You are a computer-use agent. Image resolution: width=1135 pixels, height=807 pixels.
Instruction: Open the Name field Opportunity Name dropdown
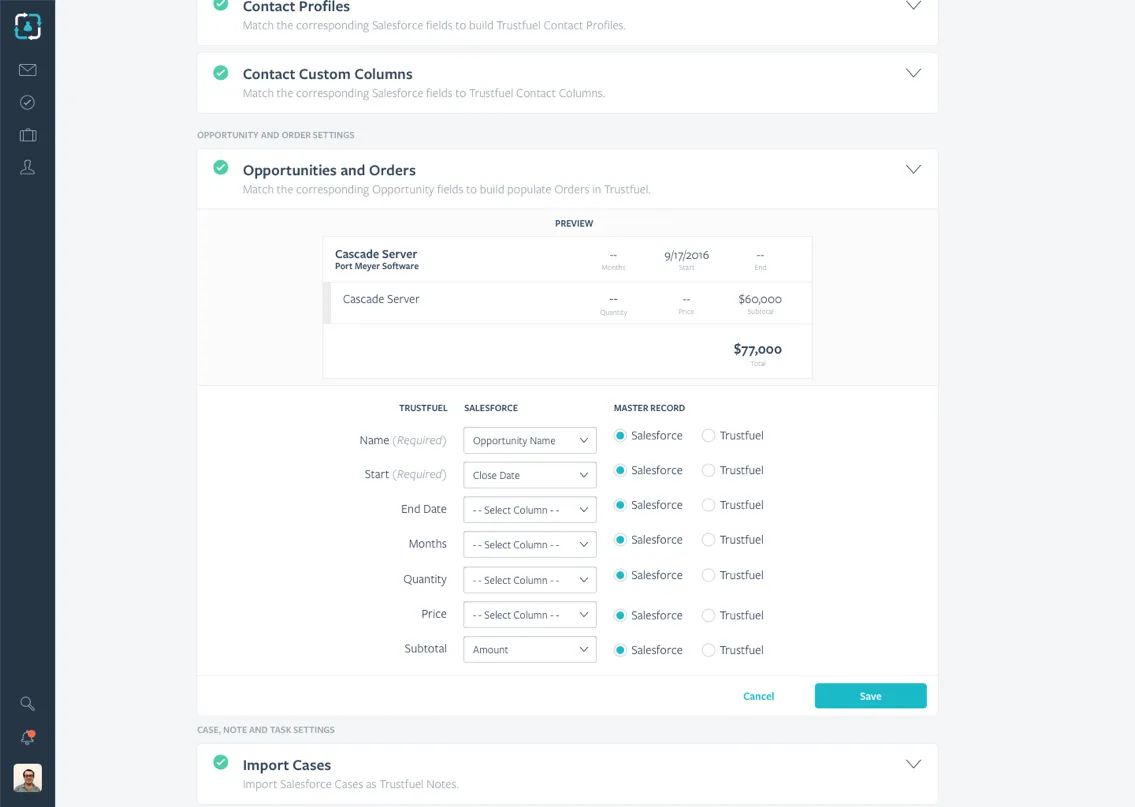click(530, 441)
